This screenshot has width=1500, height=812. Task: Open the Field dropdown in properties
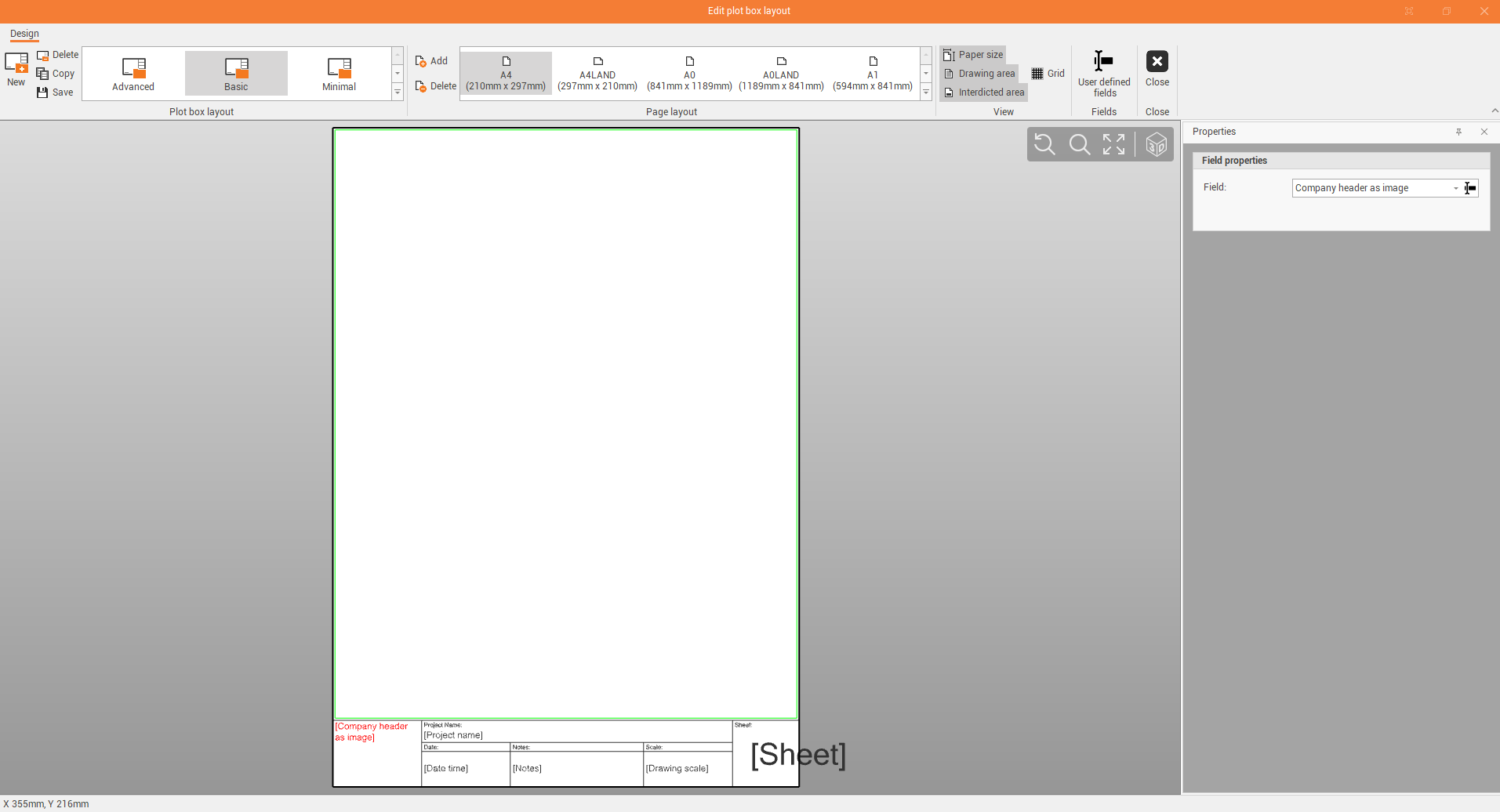[1455, 188]
